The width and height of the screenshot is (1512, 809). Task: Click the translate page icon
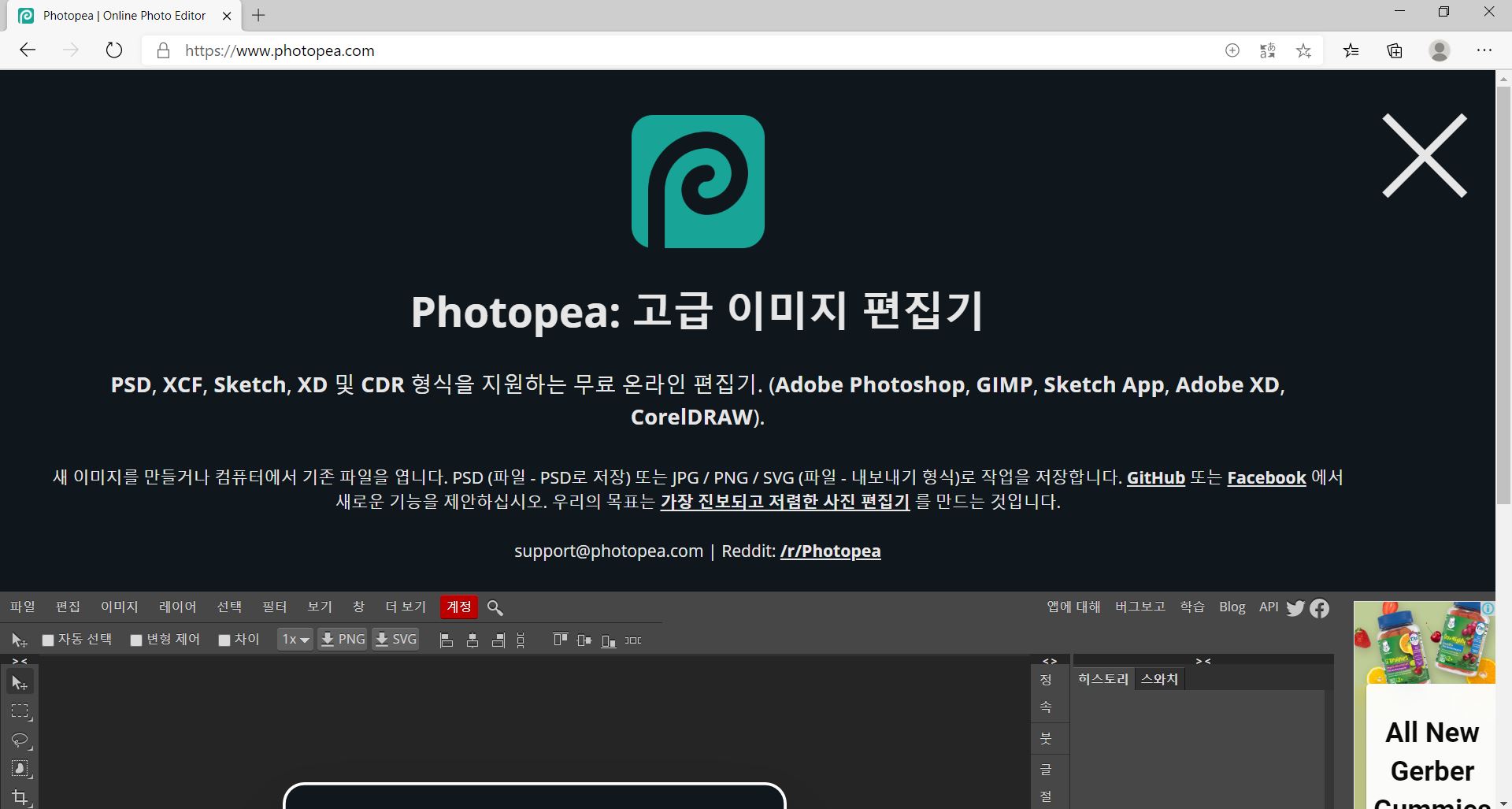1267,50
